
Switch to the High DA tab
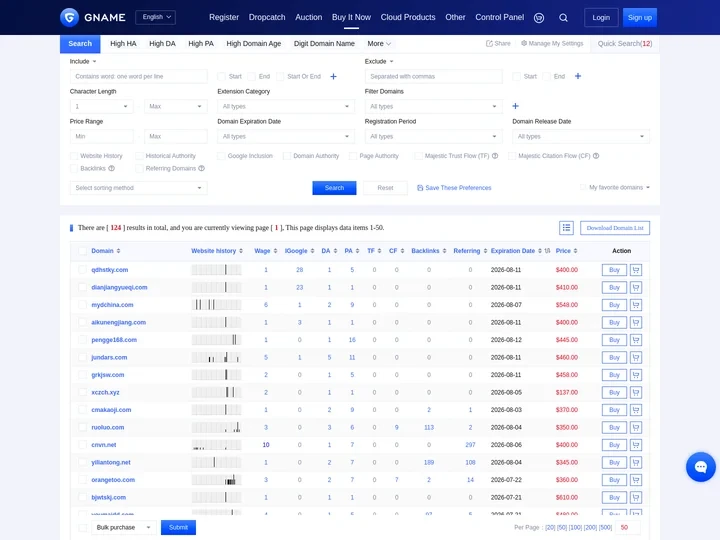(162, 44)
